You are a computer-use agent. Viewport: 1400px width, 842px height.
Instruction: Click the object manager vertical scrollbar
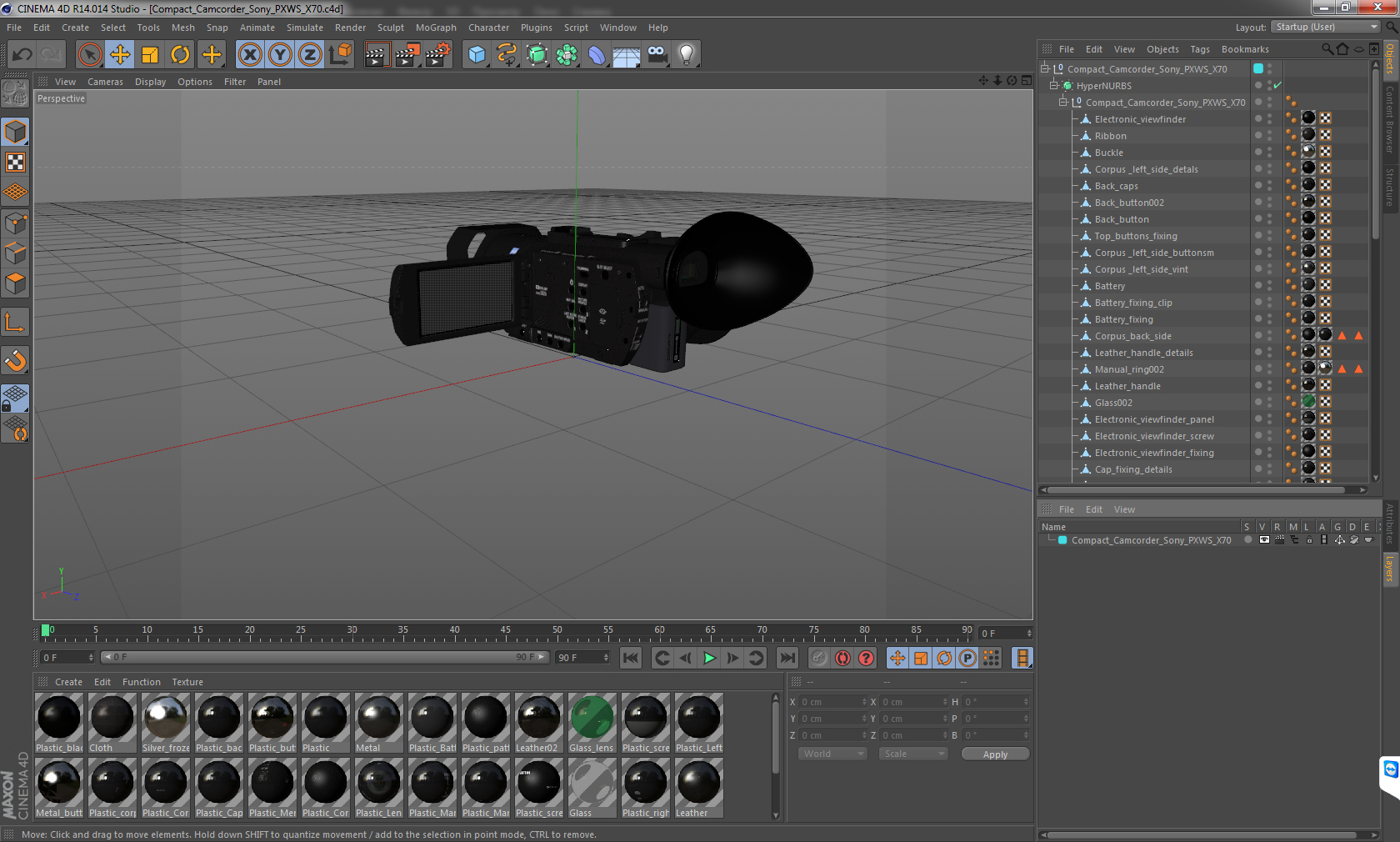coord(1375,152)
